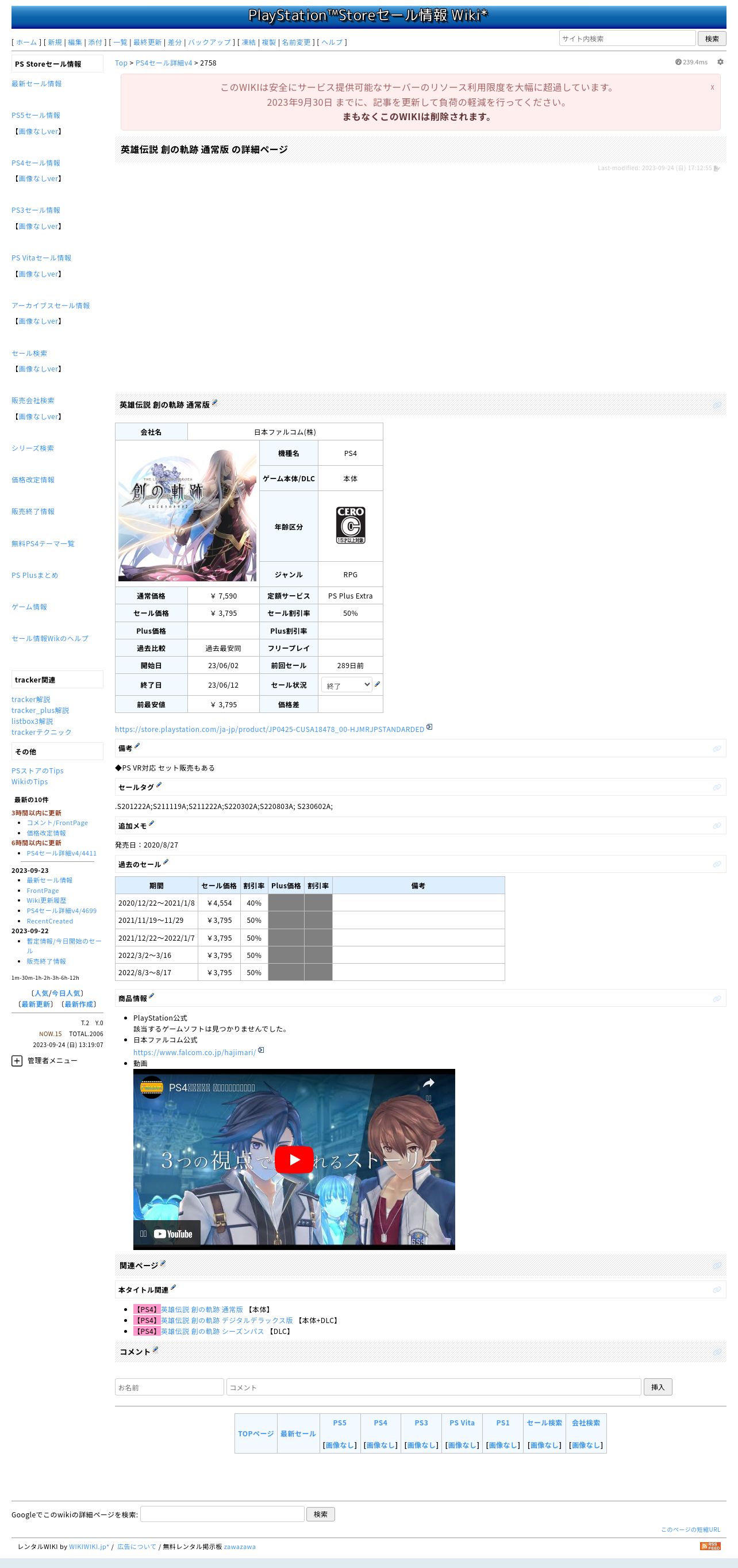Click the 凍結 menu link
This screenshot has width=738, height=1568.
coord(249,42)
